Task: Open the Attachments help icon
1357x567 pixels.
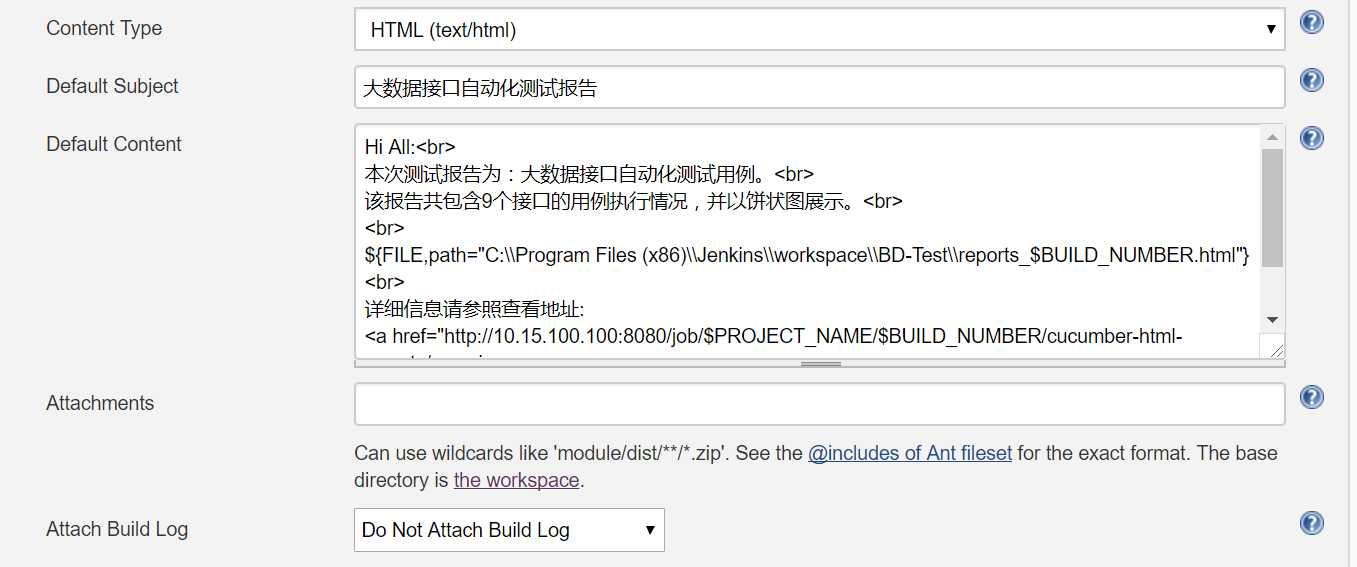Action: click(x=1311, y=398)
